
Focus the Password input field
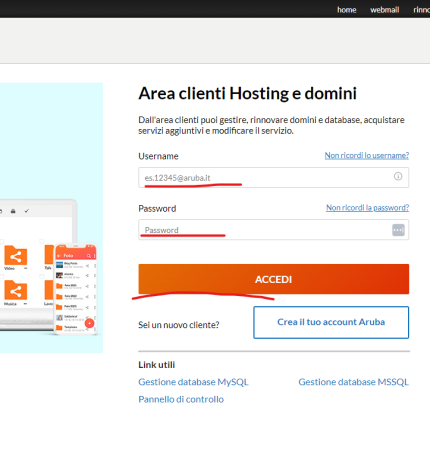274,230
